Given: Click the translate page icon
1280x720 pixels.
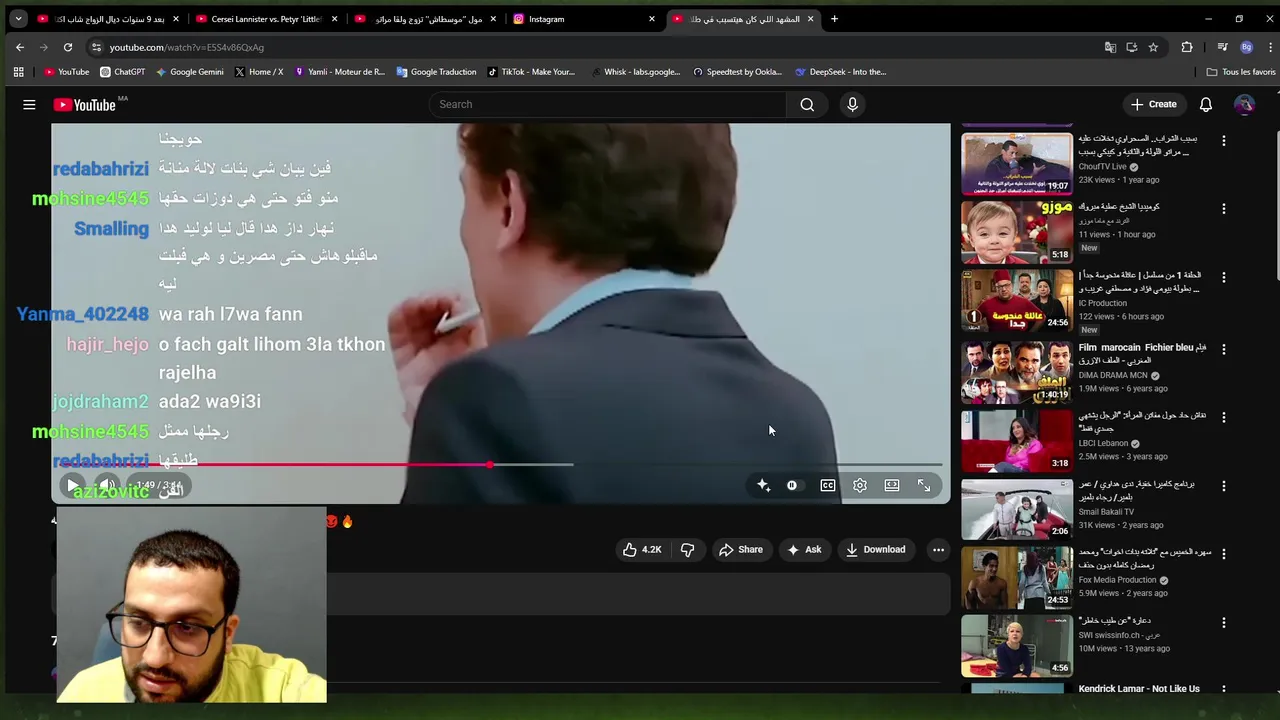Looking at the screenshot, I should (x=1110, y=47).
